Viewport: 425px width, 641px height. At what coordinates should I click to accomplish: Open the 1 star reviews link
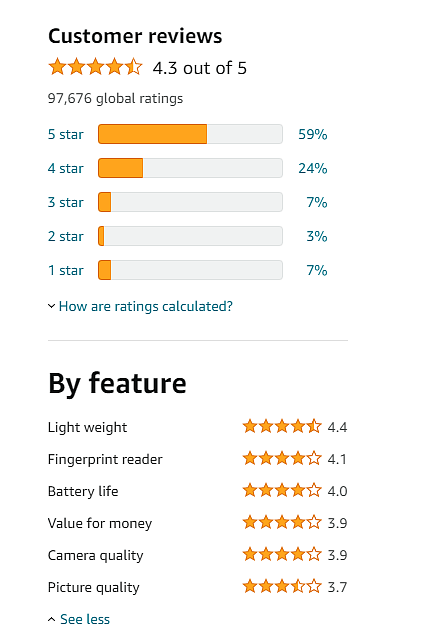[65, 270]
